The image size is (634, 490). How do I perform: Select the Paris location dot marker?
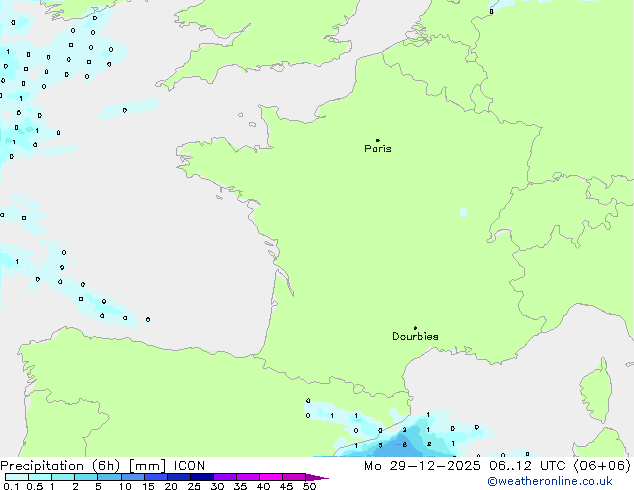[378, 140]
